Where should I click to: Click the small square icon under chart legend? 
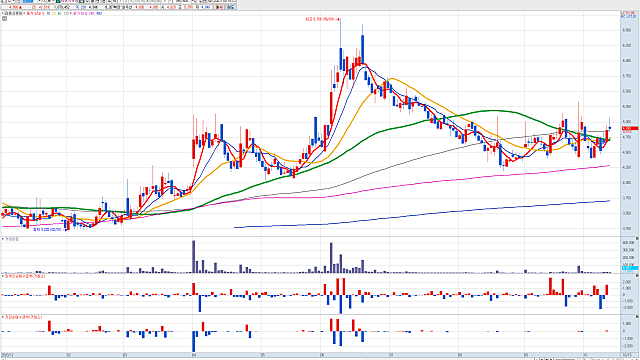coord(4,18)
